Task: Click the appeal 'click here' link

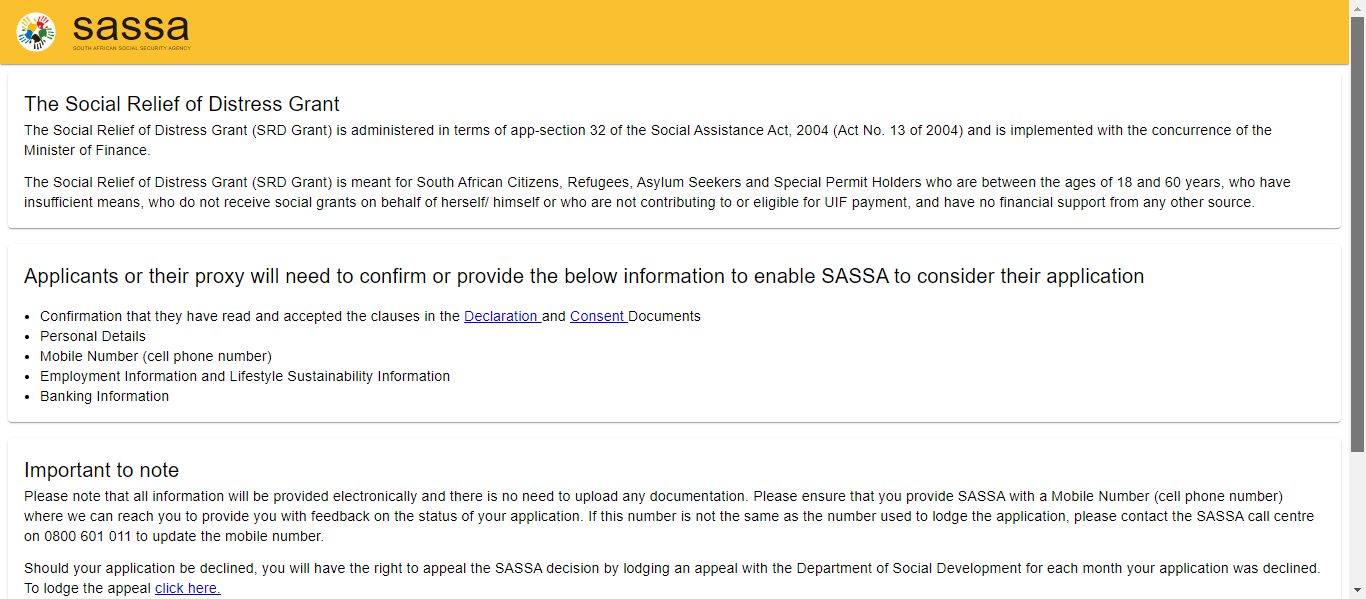Action: coord(186,588)
